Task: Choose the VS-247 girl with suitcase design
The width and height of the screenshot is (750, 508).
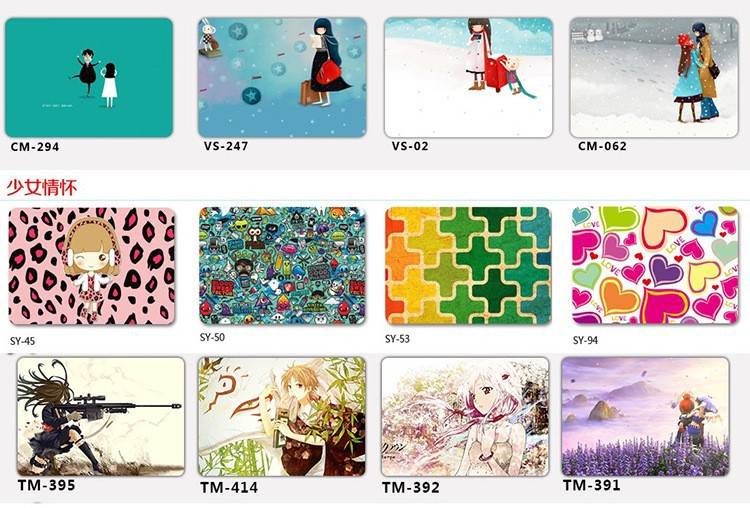Action: tap(282, 77)
